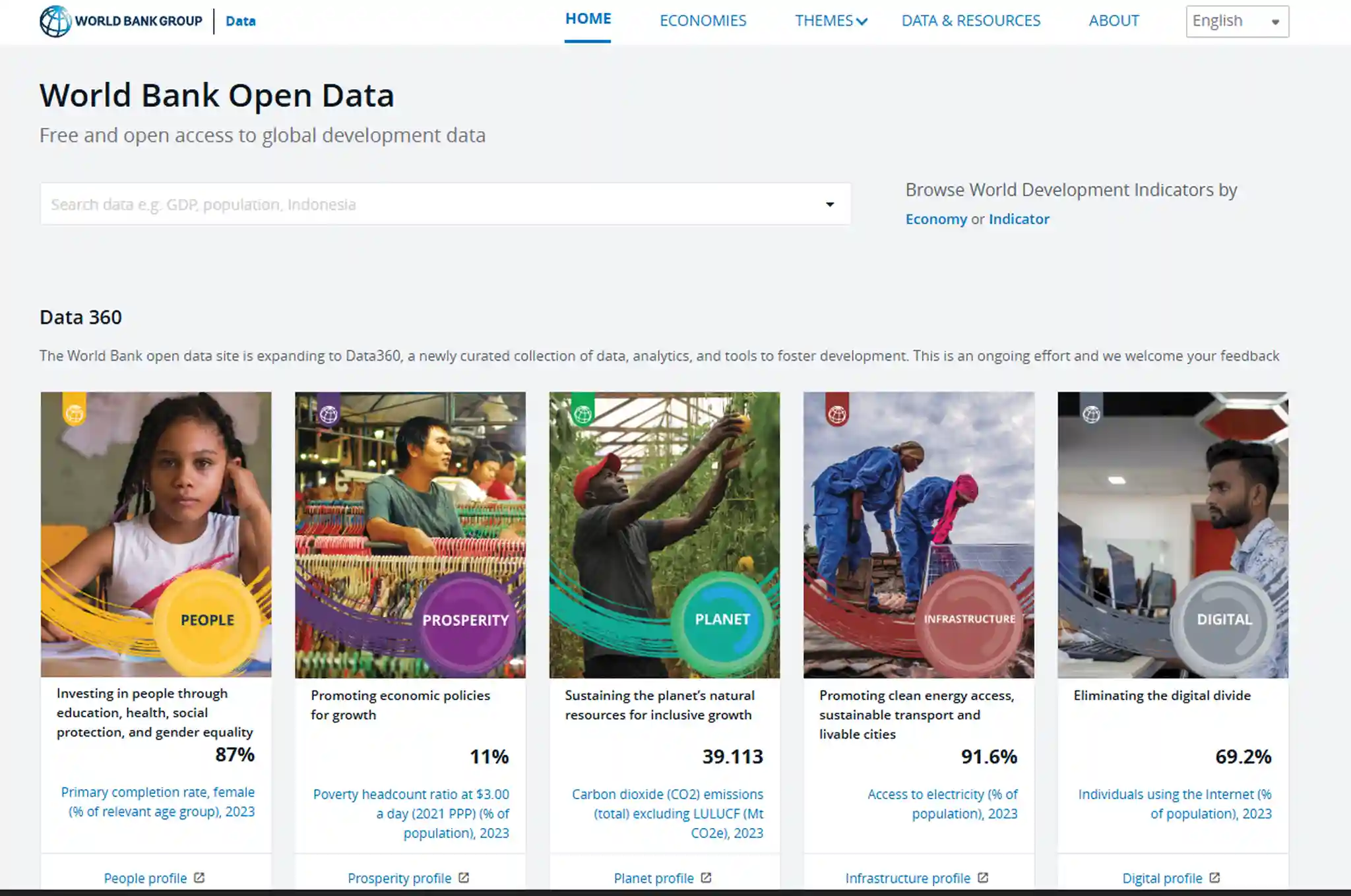Screen dimensions: 1351x896
Task: Open the DATA & RESOURCES menu item
Action: 970,21
